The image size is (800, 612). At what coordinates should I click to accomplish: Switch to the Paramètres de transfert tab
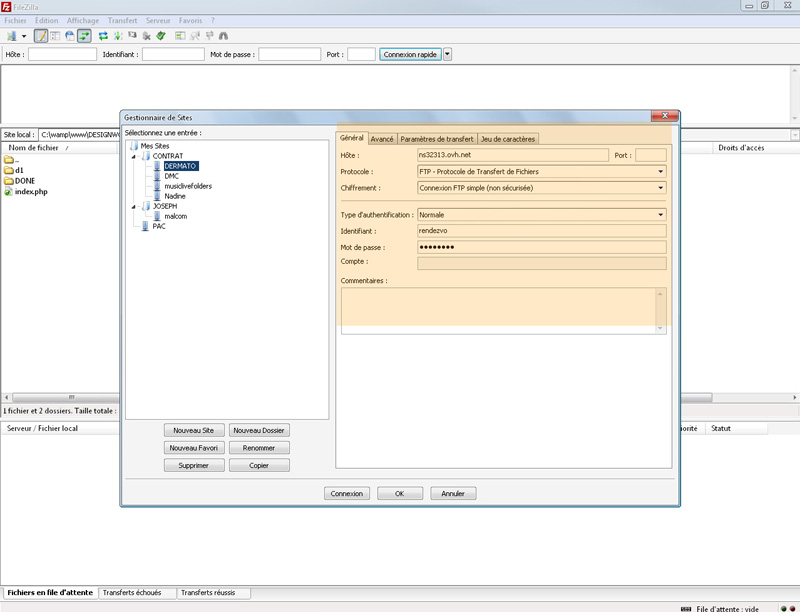437,139
